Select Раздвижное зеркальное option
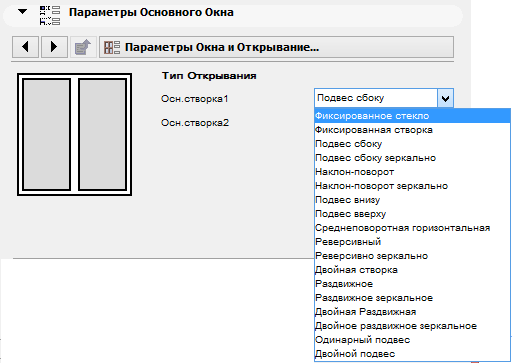The width and height of the screenshot is (512, 363). (x=412, y=298)
